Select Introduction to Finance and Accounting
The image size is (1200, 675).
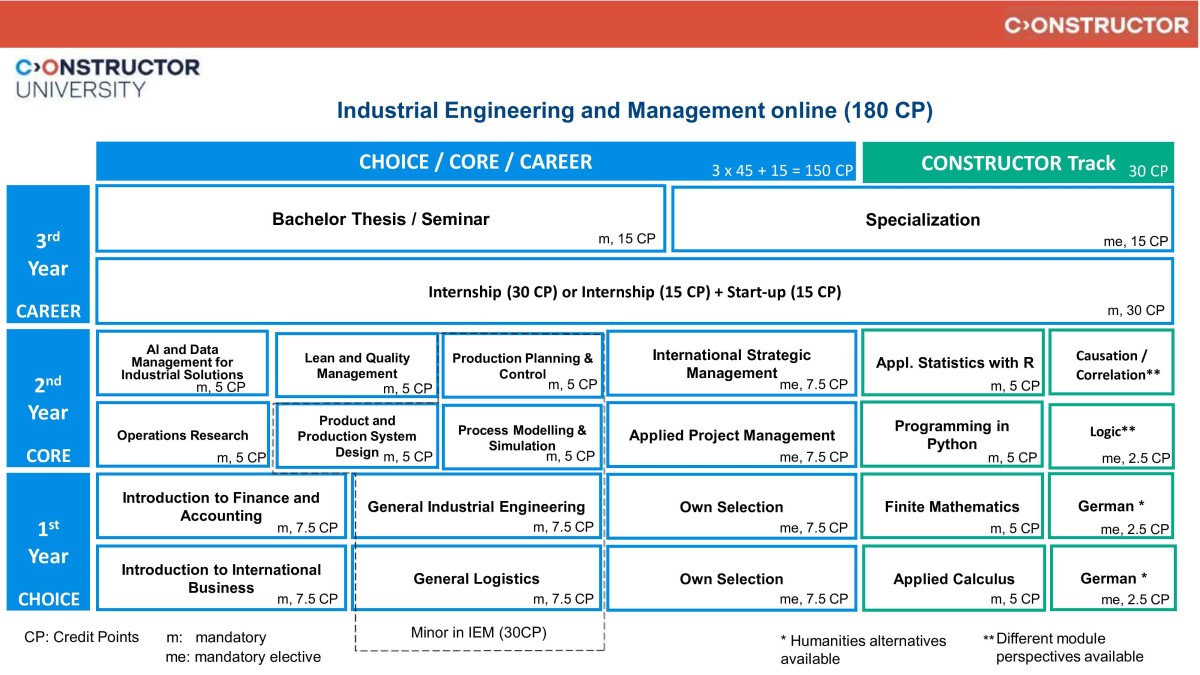coord(221,506)
